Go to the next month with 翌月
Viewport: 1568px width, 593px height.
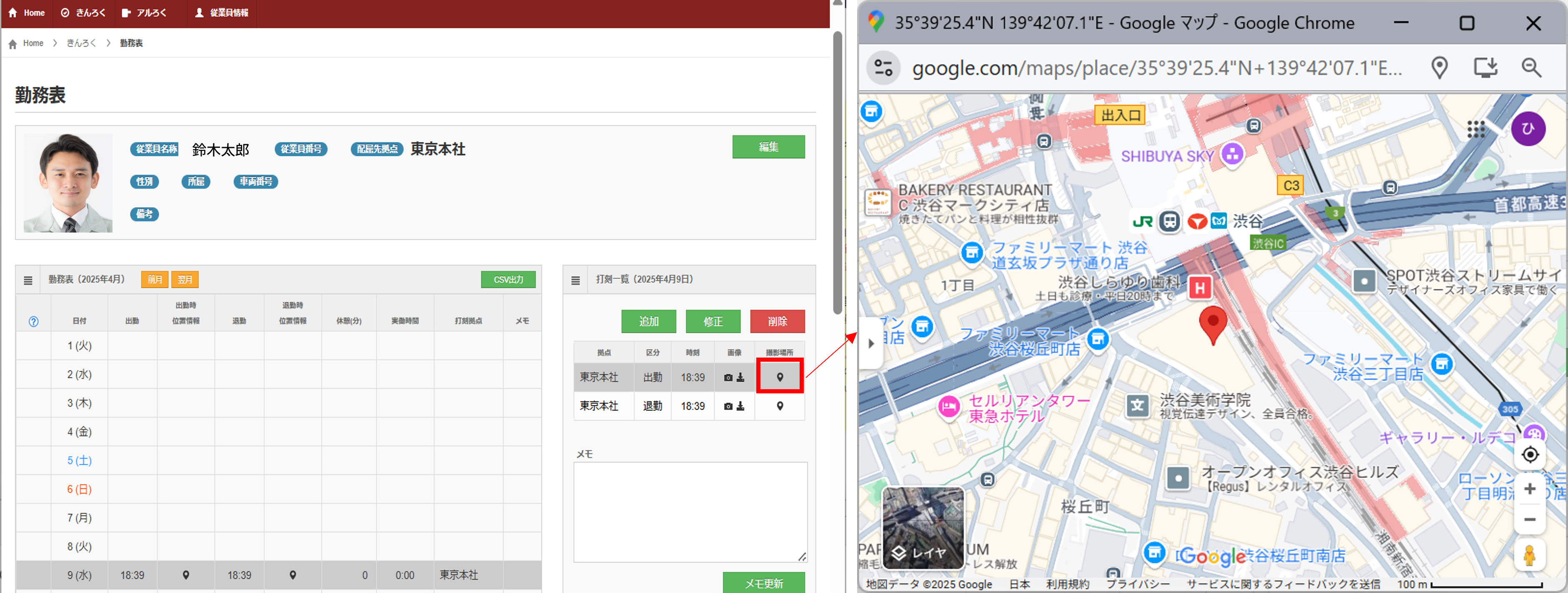pyautogui.click(x=185, y=280)
